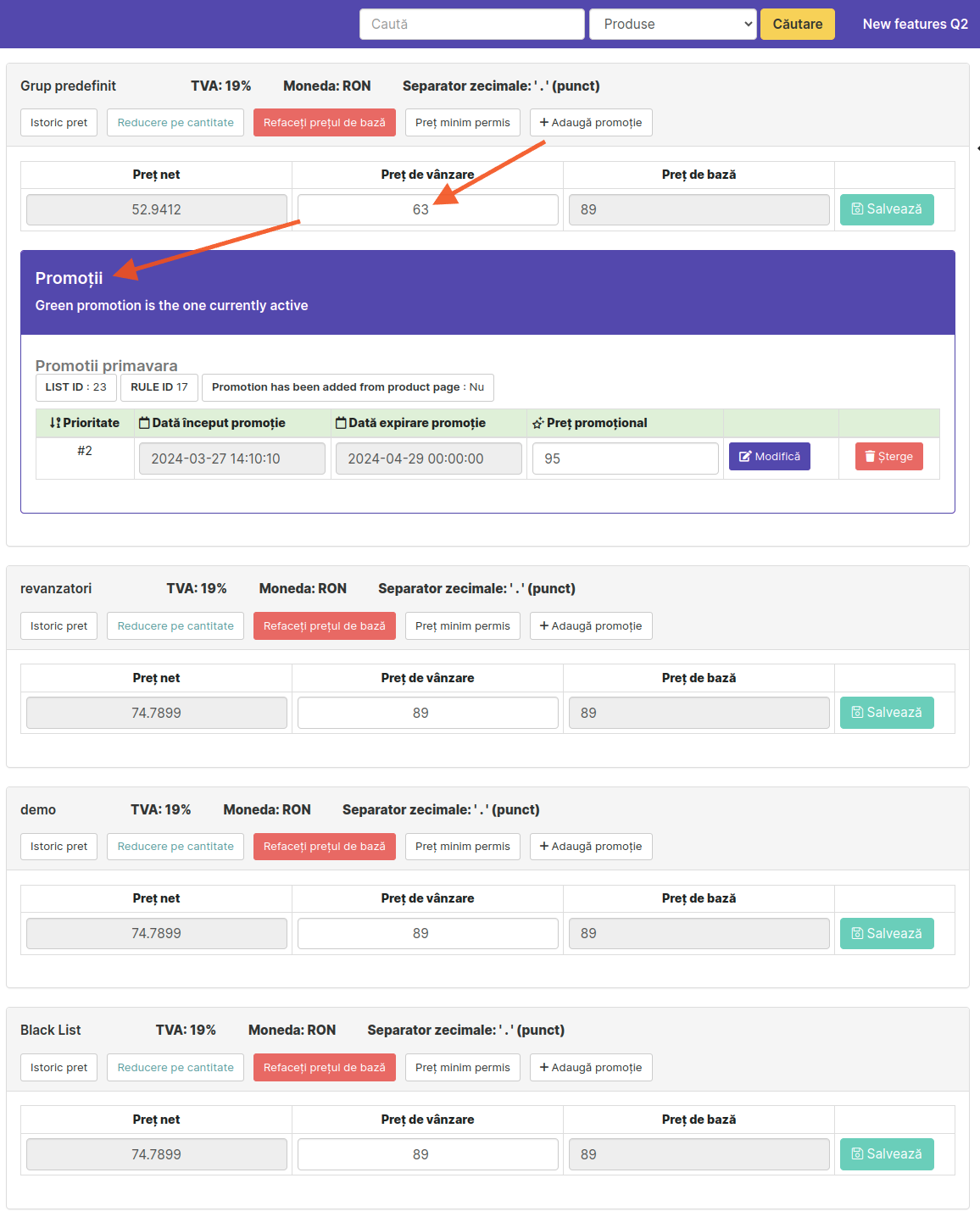Click Preț de bază field in Grup predefinit
Viewport: 980px width, 1217px height.
[x=699, y=209]
